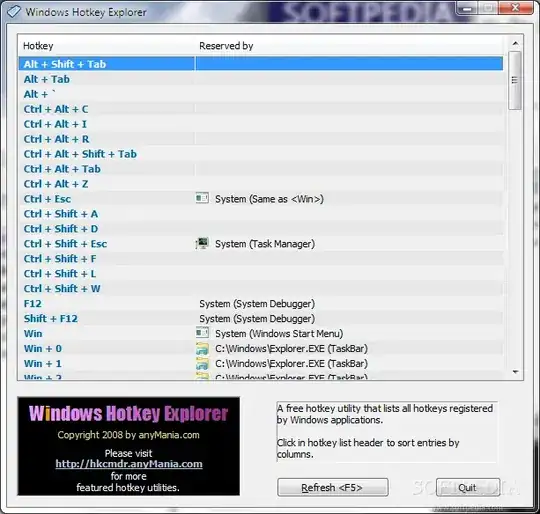Select the Ctrl + Shift + Esc entry

click(x=261, y=244)
